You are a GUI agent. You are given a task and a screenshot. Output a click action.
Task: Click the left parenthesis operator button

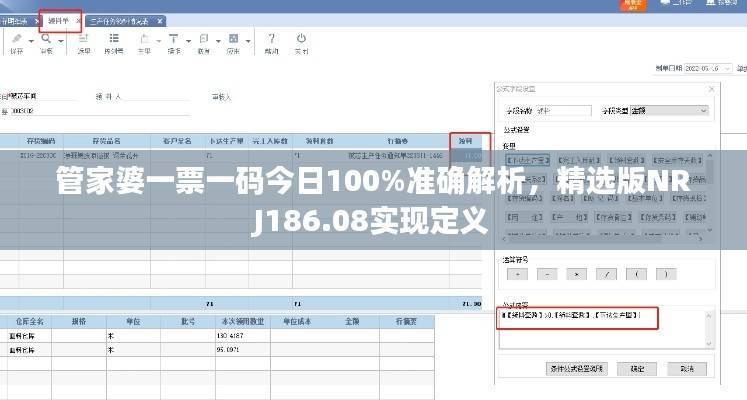tap(636, 273)
